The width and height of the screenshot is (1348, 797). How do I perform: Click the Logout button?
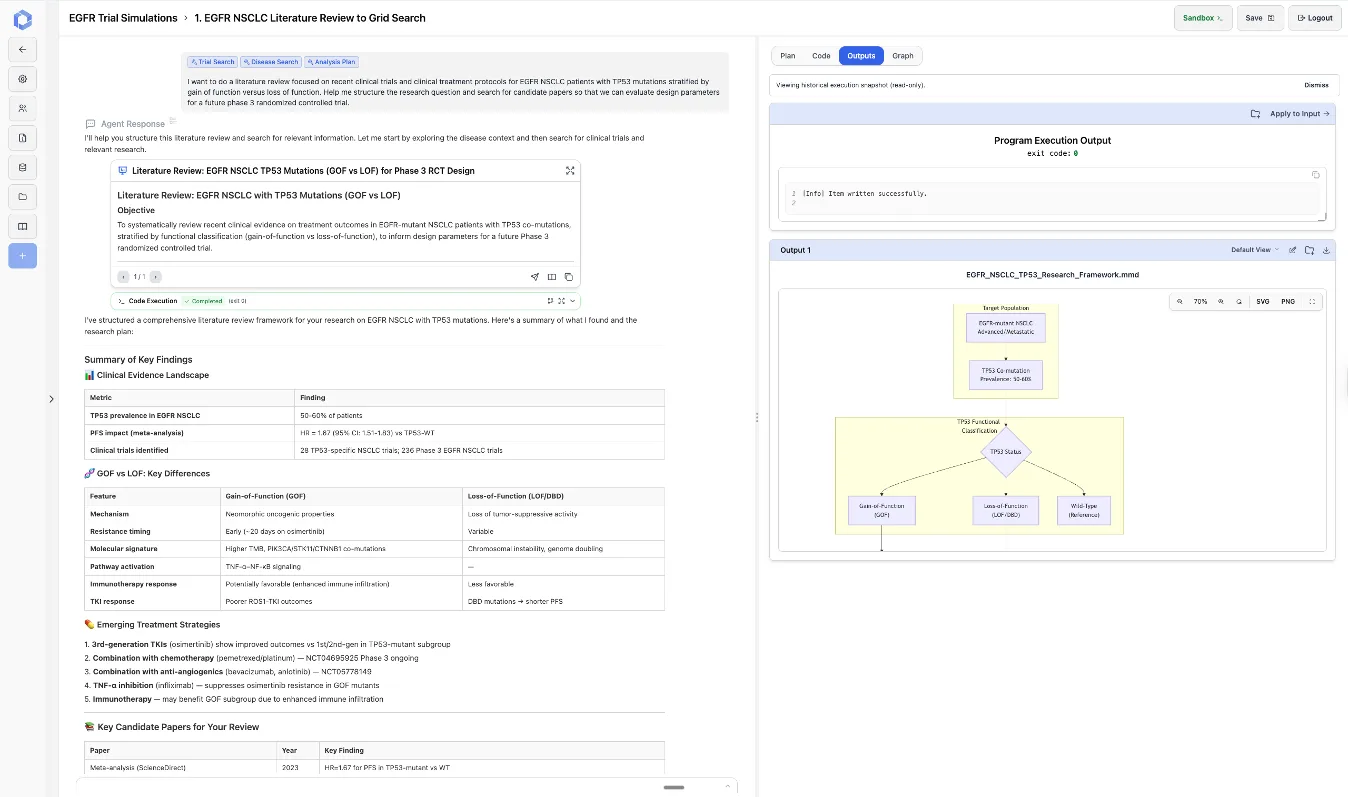[x=1314, y=18]
